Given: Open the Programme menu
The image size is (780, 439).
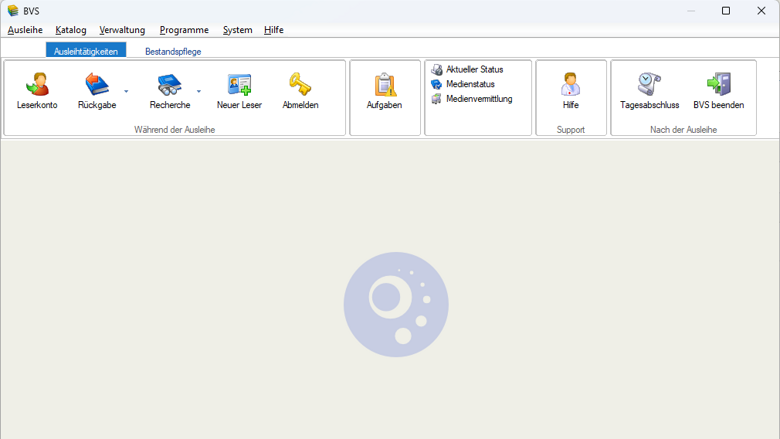Looking at the screenshot, I should pyautogui.click(x=184, y=30).
